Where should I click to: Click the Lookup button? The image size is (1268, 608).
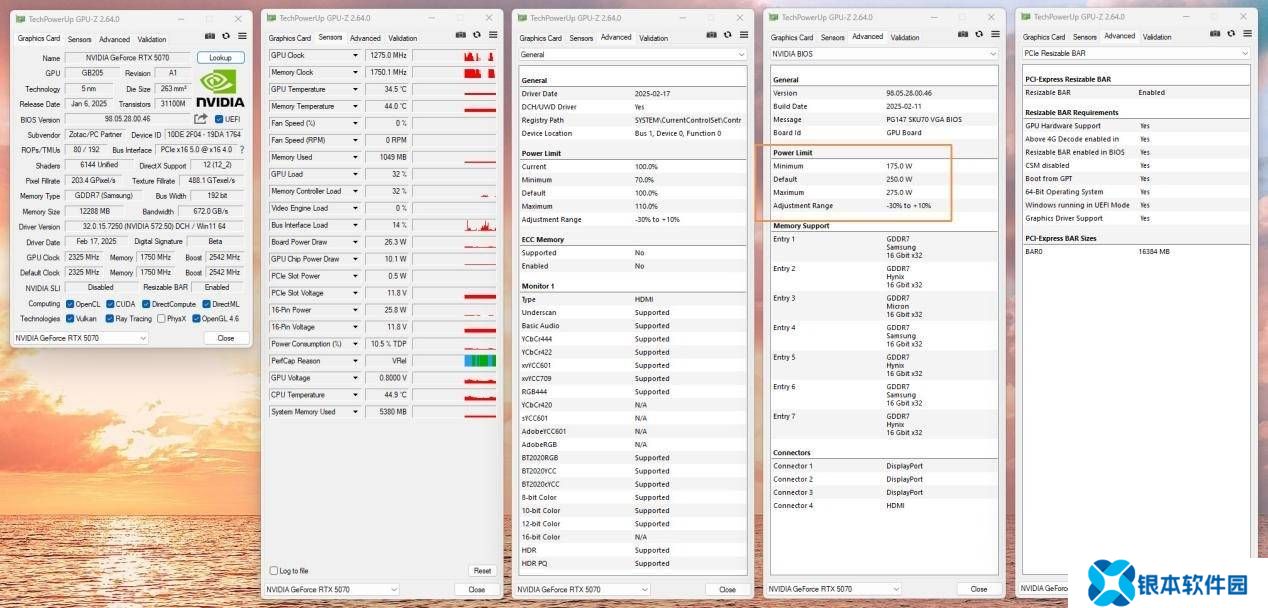[220, 58]
